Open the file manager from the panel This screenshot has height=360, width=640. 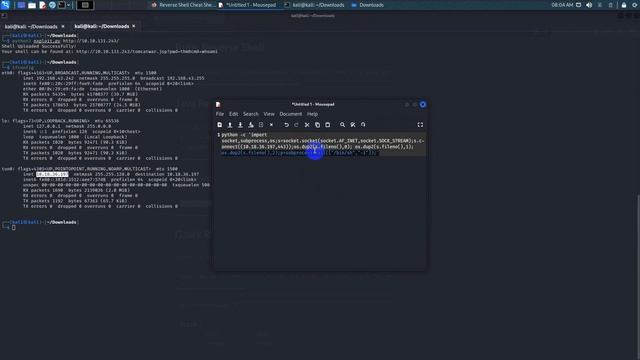[32, 5]
